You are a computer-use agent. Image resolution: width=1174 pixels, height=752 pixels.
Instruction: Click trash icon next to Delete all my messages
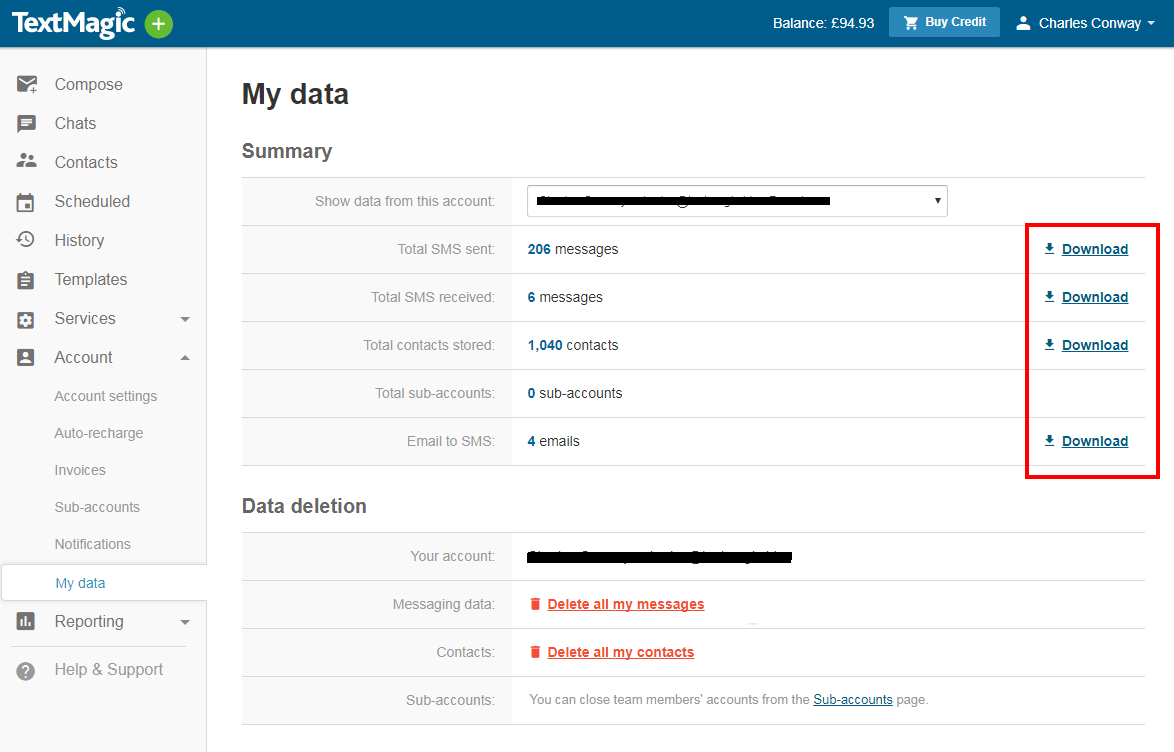pyautogui.click(x=535, y=604)
